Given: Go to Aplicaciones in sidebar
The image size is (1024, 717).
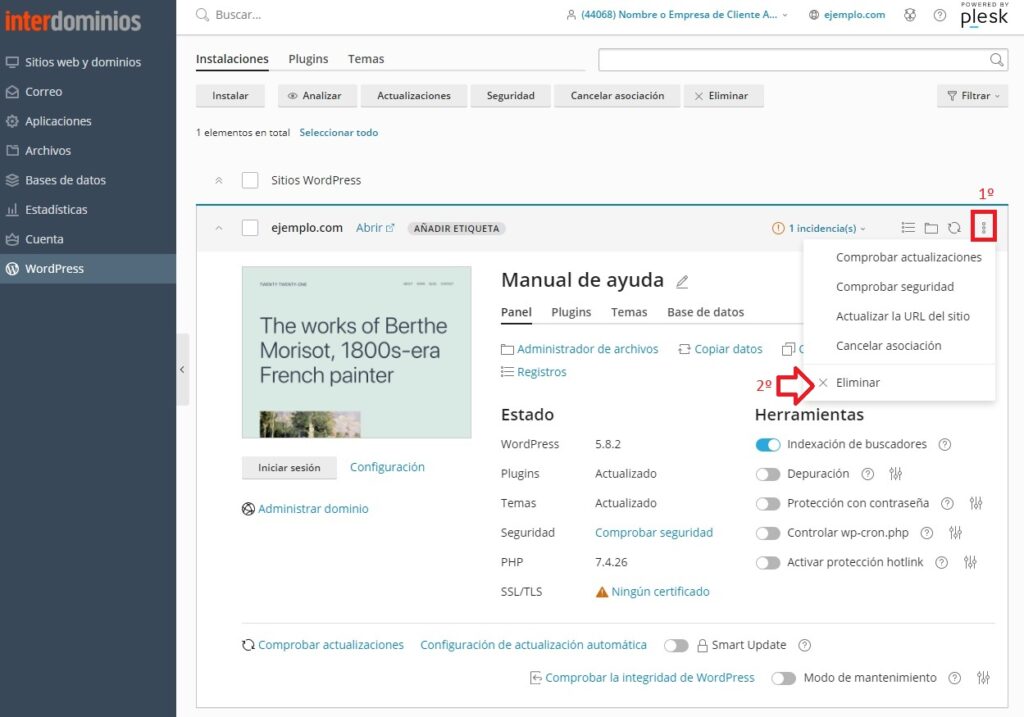Looking at the screenshot, I should [58, 121].
